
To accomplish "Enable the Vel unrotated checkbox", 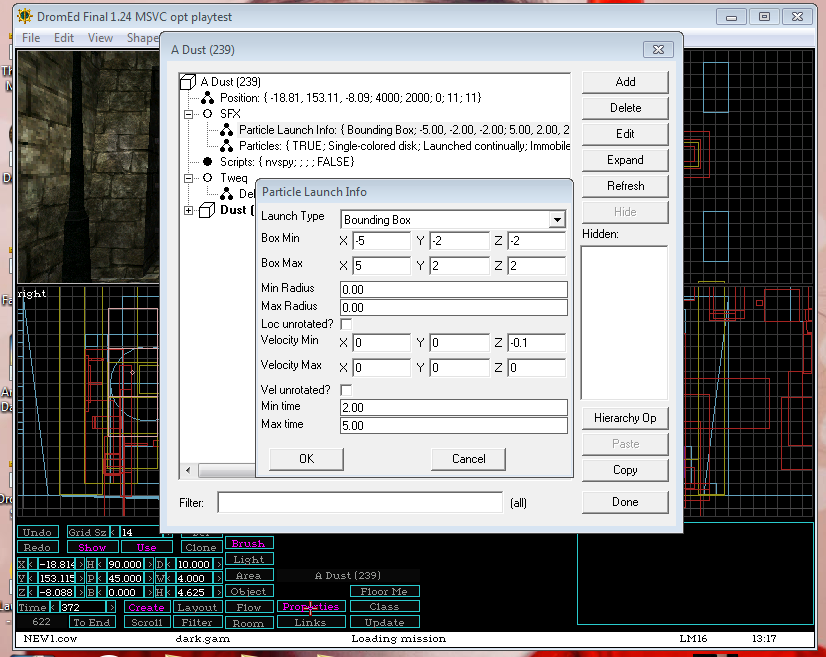I will point(346,389).
